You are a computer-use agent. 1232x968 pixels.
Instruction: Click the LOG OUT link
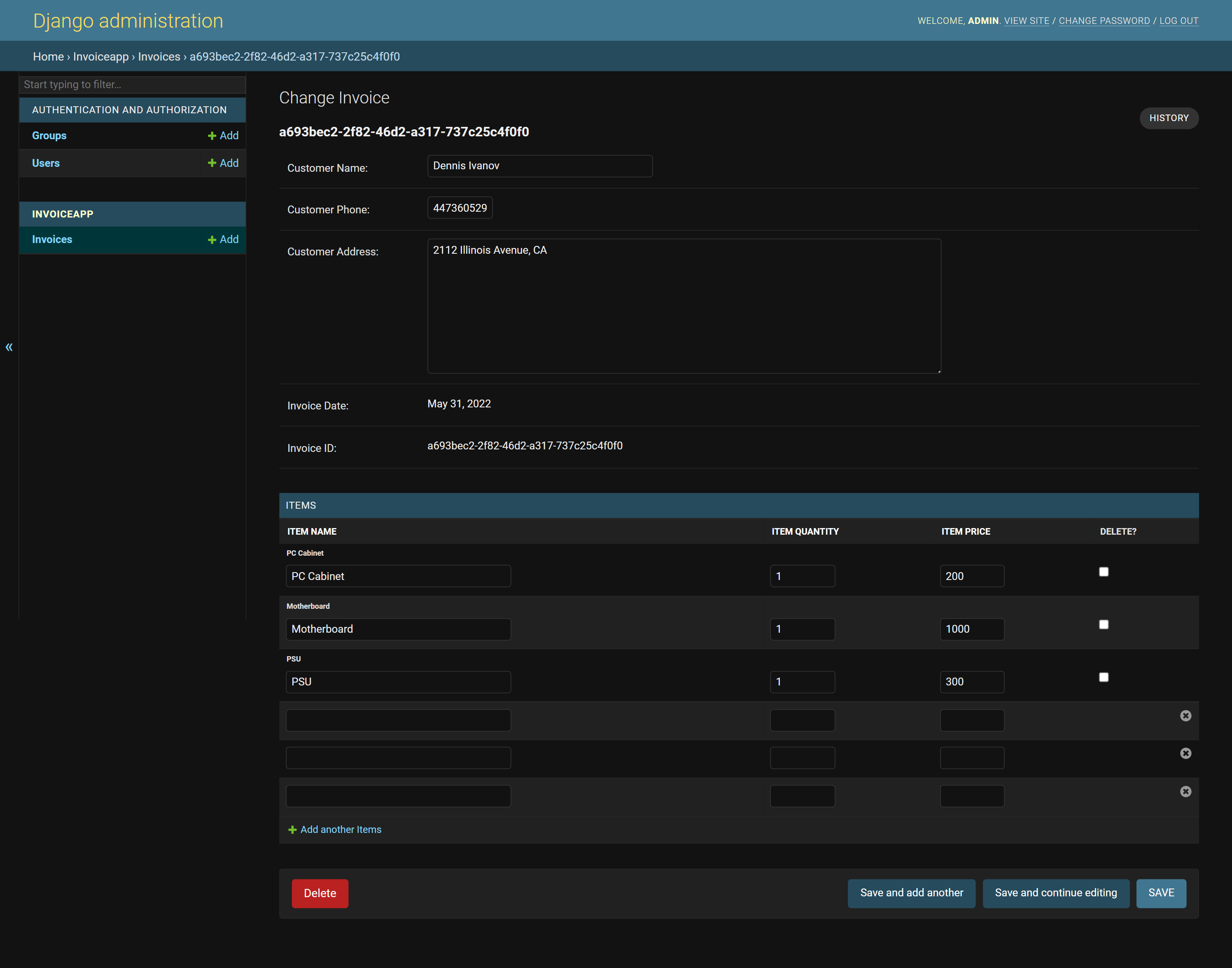[x=1179, y=21]
